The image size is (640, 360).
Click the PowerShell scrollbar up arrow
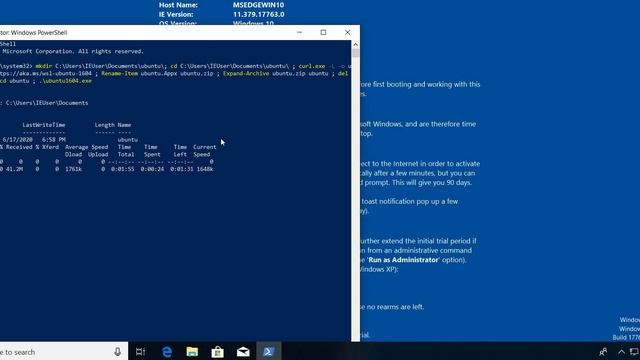[356, 44]
